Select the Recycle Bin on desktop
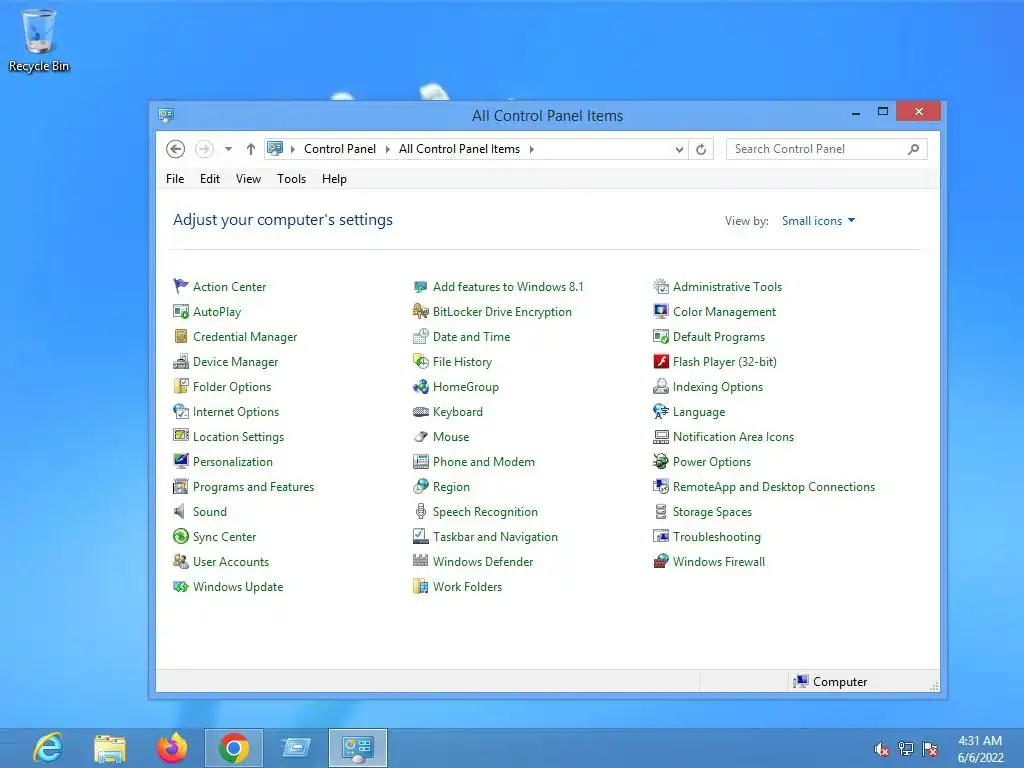 click(39, 40)
